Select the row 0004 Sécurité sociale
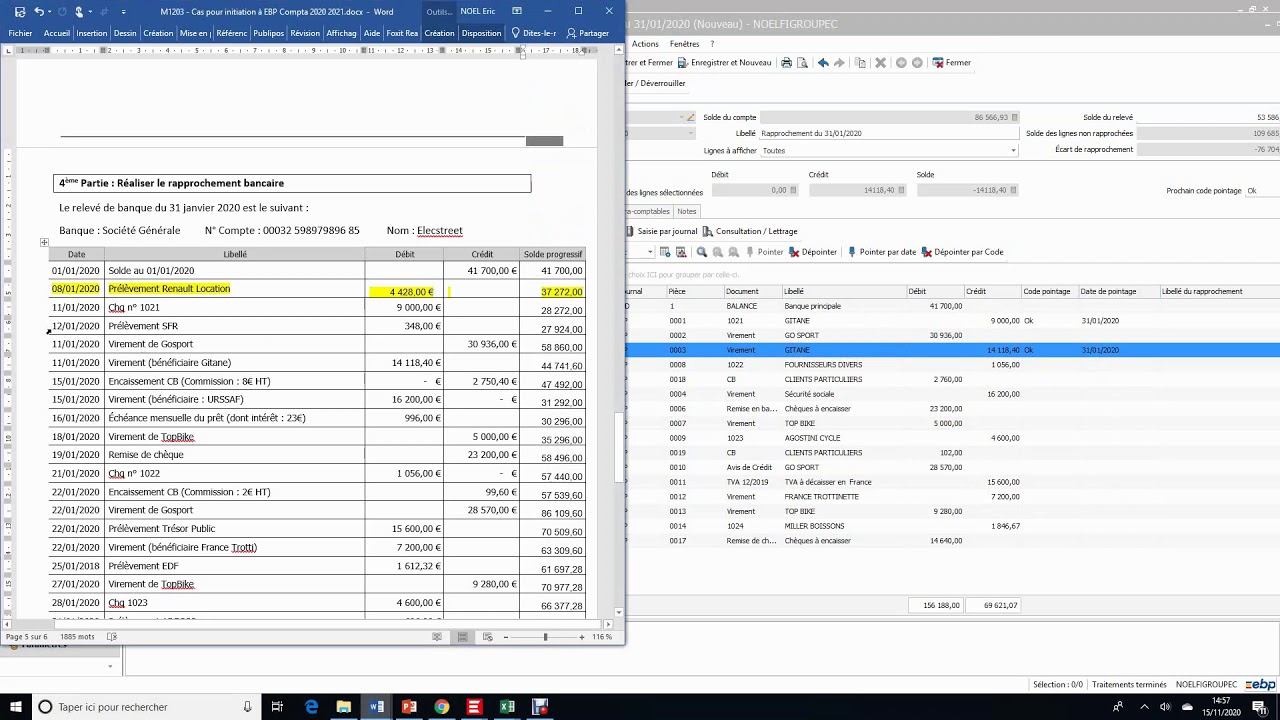The height and width of the screenshot is (720, 1280). coord(953,394)
